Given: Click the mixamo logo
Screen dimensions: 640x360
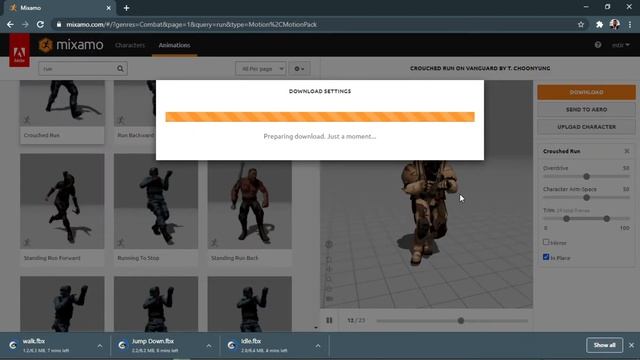Looking at the screenshot, I should click(71, 44).
